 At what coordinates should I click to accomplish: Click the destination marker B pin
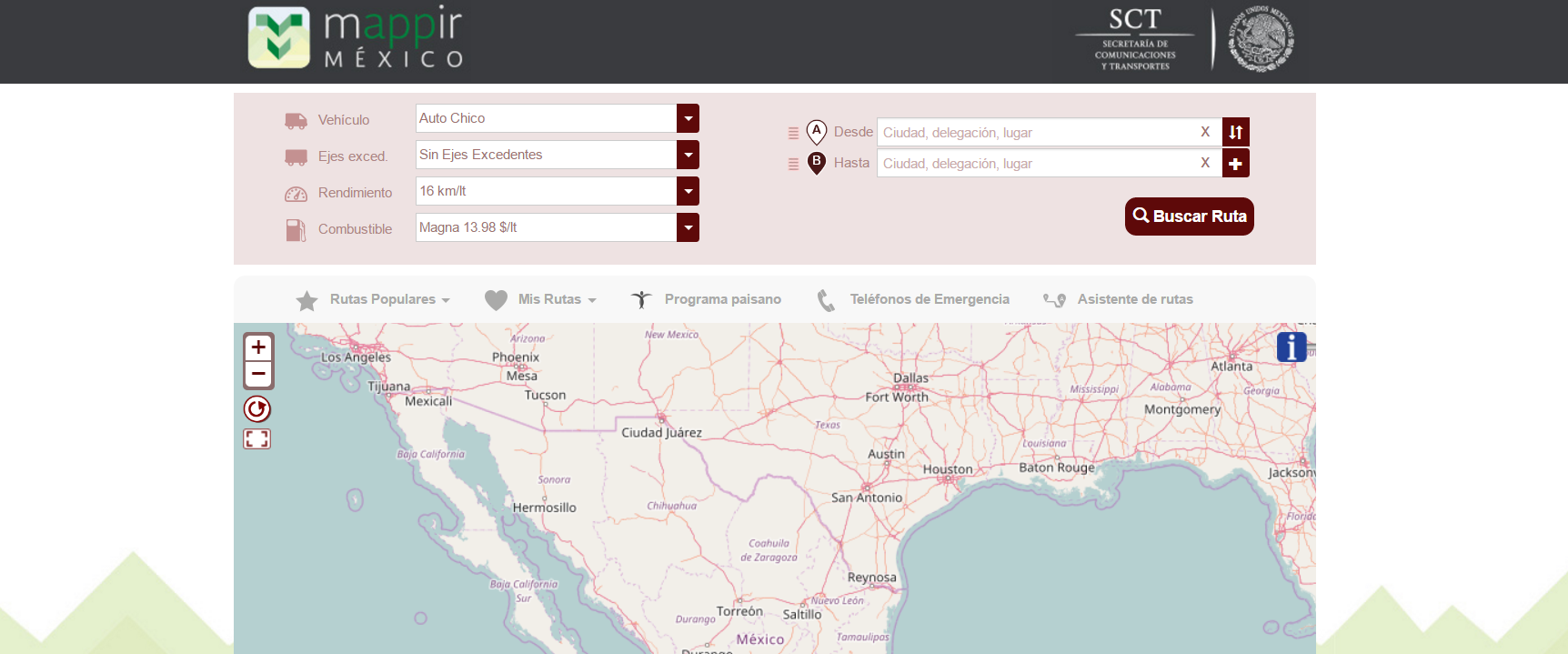click(817, 163)
